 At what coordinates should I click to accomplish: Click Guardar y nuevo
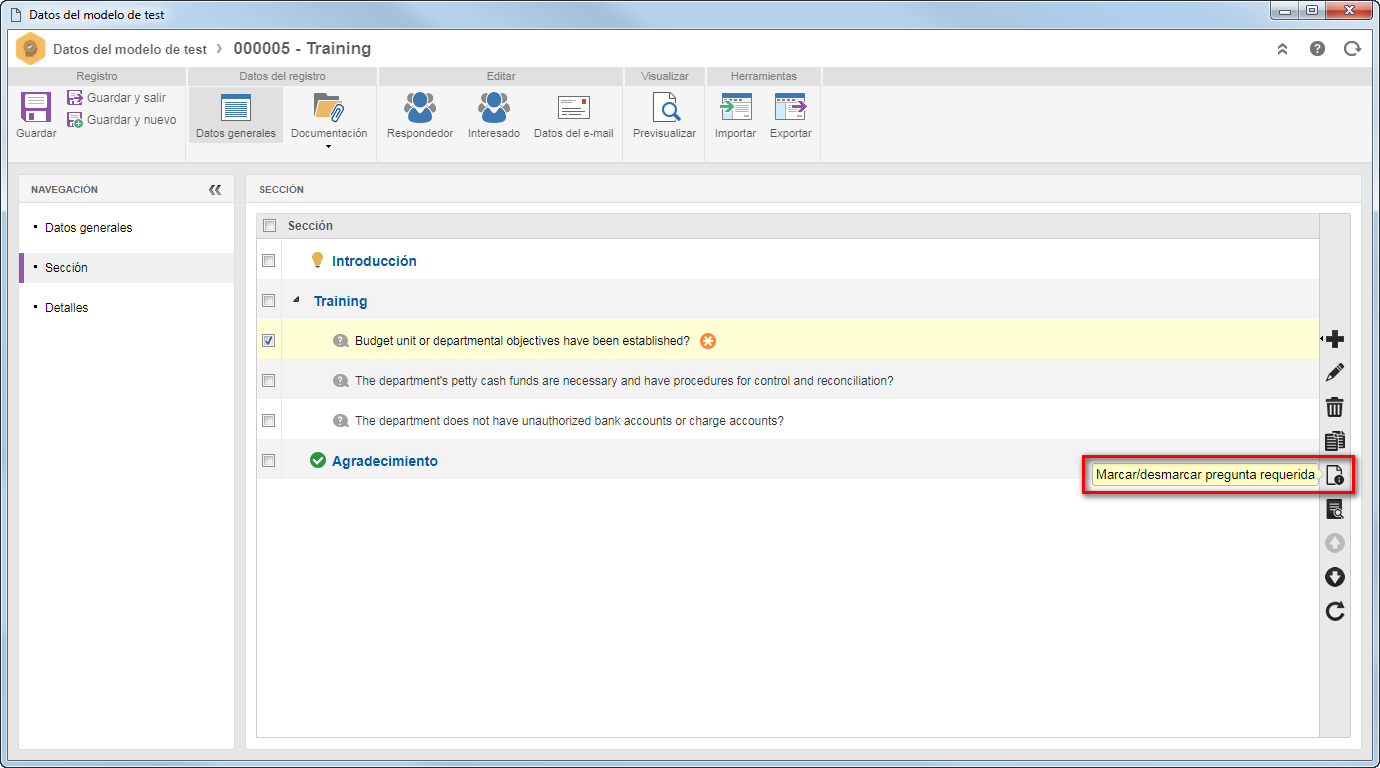click(121, 120)
